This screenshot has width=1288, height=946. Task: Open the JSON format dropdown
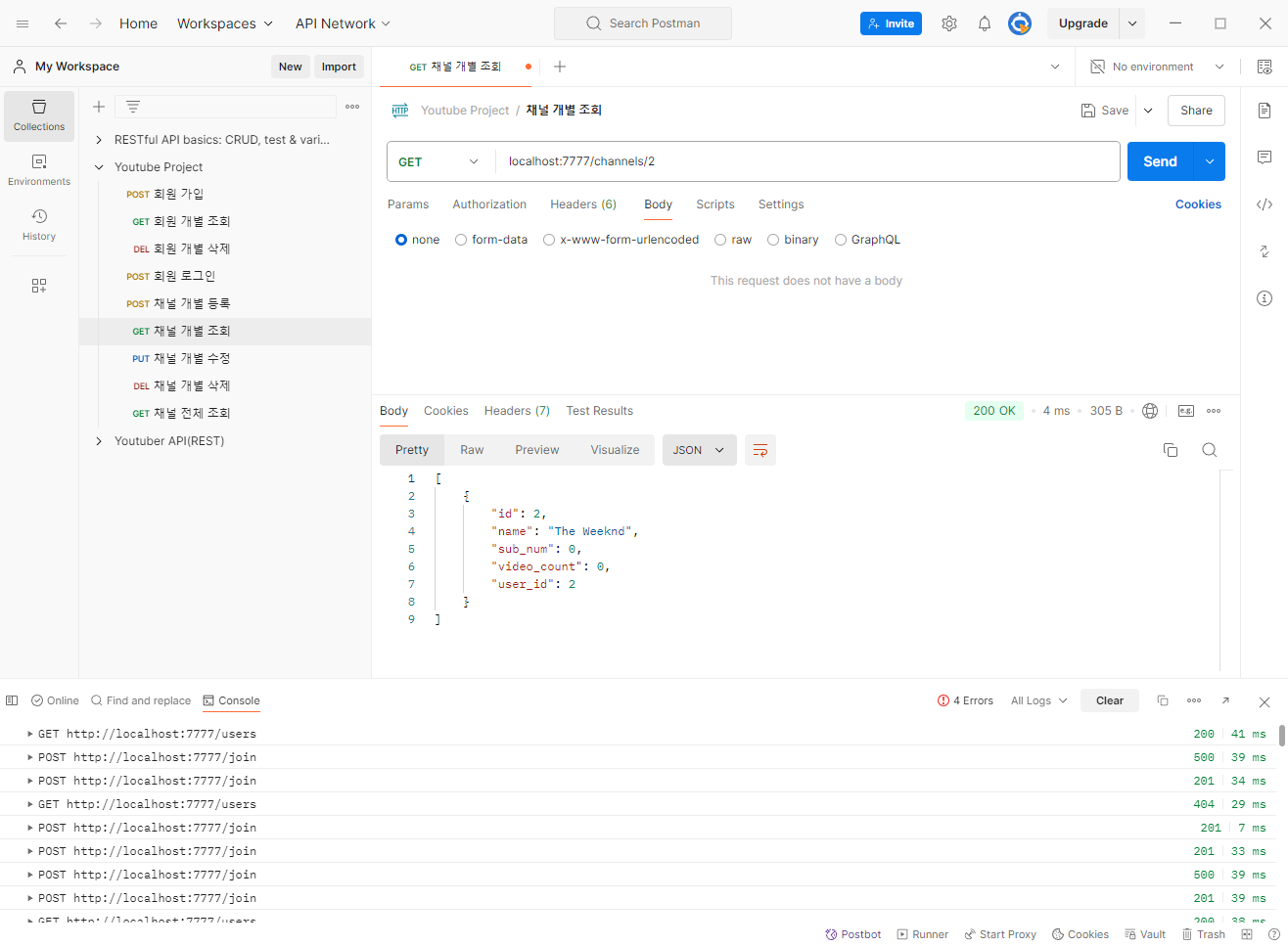700,450
